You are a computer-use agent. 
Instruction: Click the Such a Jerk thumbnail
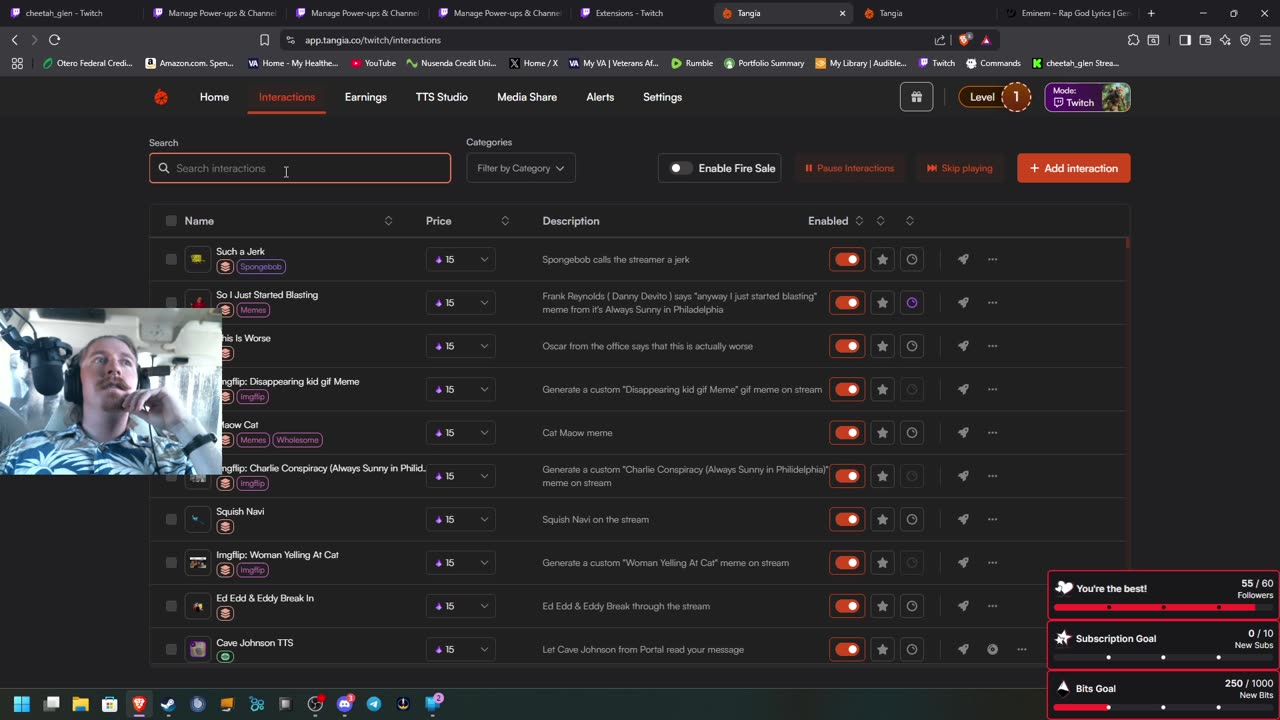(x=198, y=259)
